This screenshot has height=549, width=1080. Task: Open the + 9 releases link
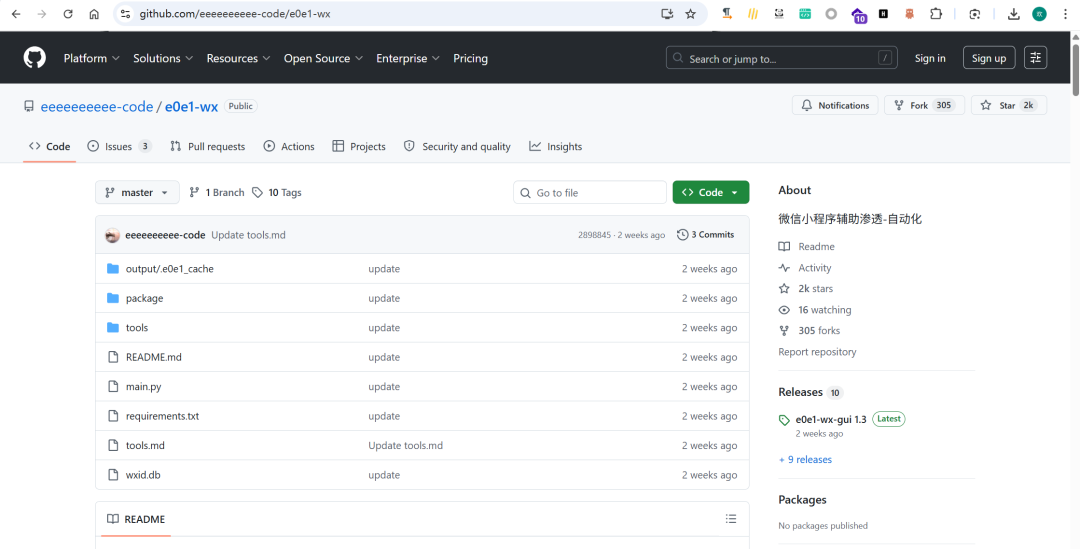(x=805, y=459)
